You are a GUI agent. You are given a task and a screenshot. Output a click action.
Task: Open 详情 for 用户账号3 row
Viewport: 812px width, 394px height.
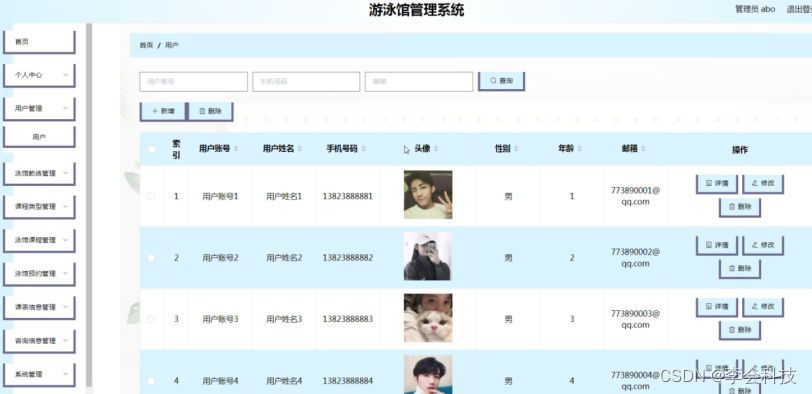pos(717,307)
